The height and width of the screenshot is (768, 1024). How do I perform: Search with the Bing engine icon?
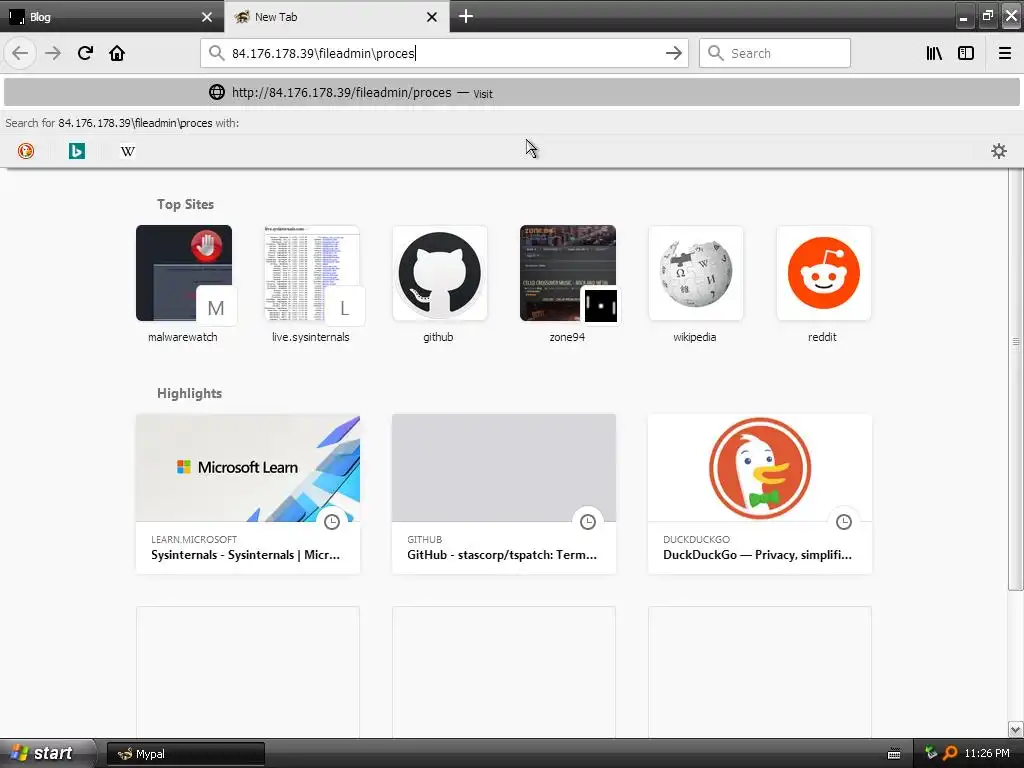tap(77, 152)
